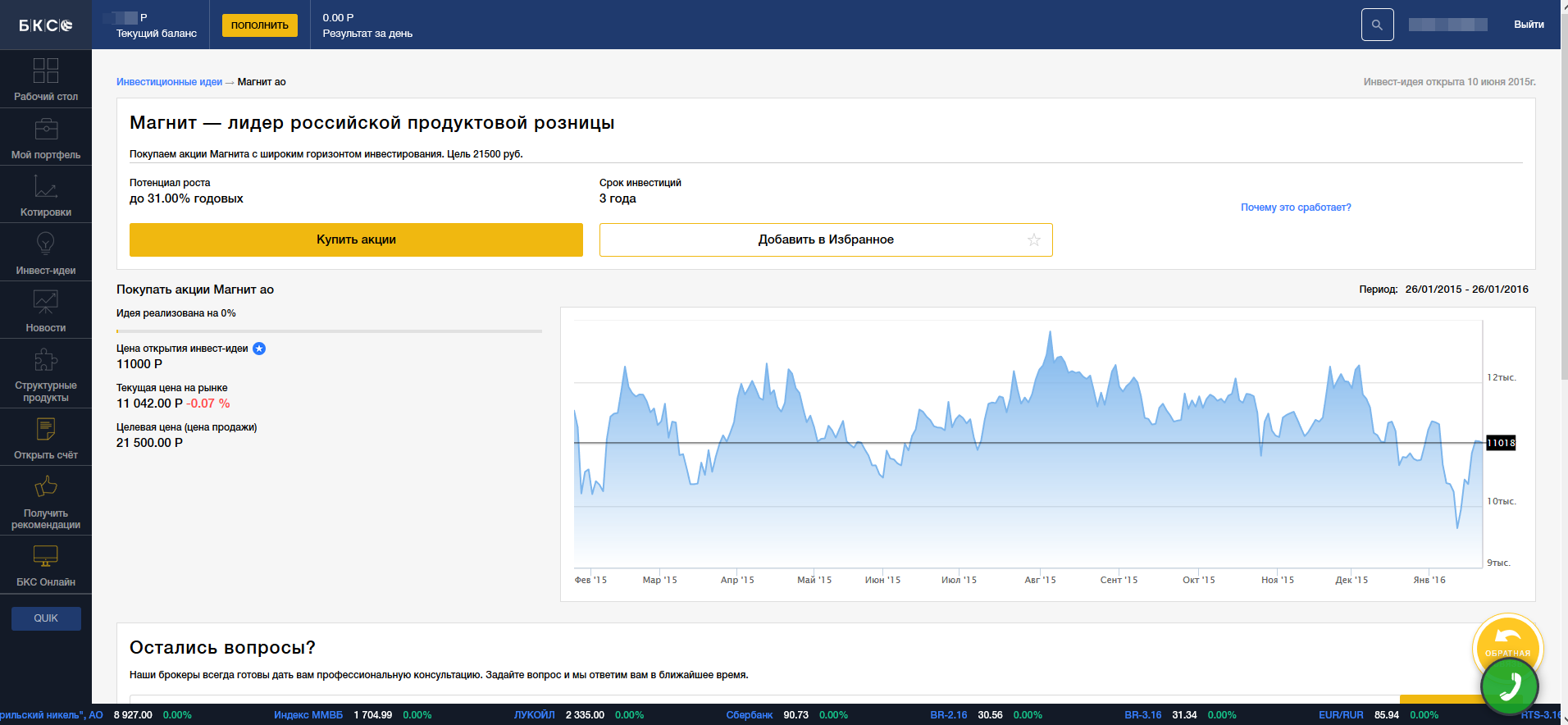Click Купить акции button

(x=356, y=239)
